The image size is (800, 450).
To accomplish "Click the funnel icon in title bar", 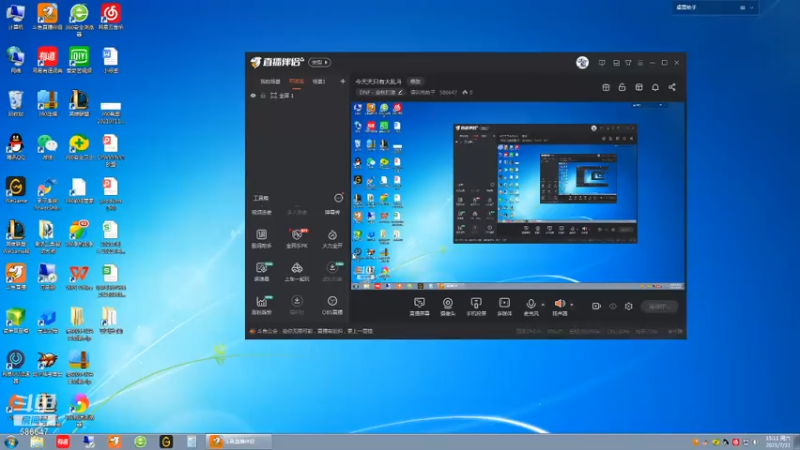I will pos(628,63).
